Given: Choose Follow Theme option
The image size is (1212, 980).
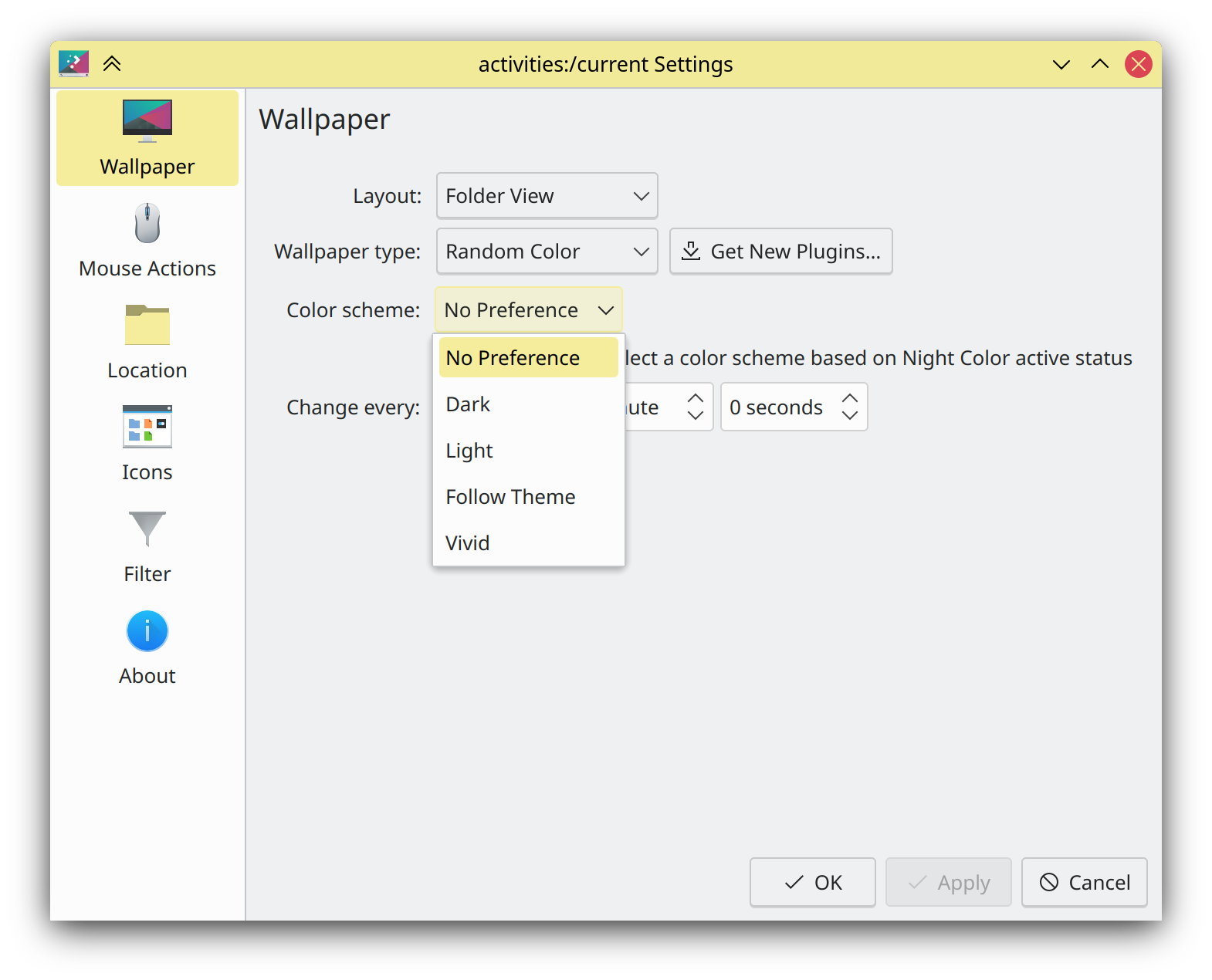Looking at the screenshot, I should (x=529, y=497).
